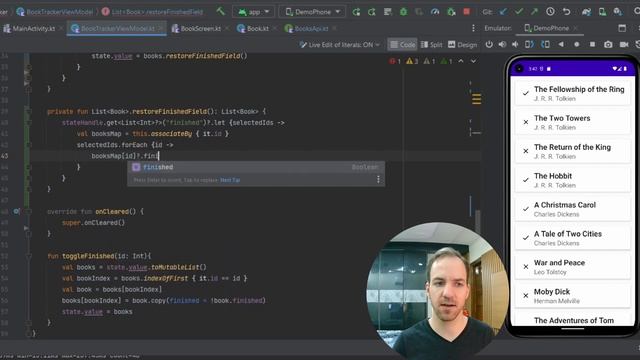The image size is (640, 360).
Task: Toggle finished on The Fellowship of the Ring
Action: click(x=526, y=93)
